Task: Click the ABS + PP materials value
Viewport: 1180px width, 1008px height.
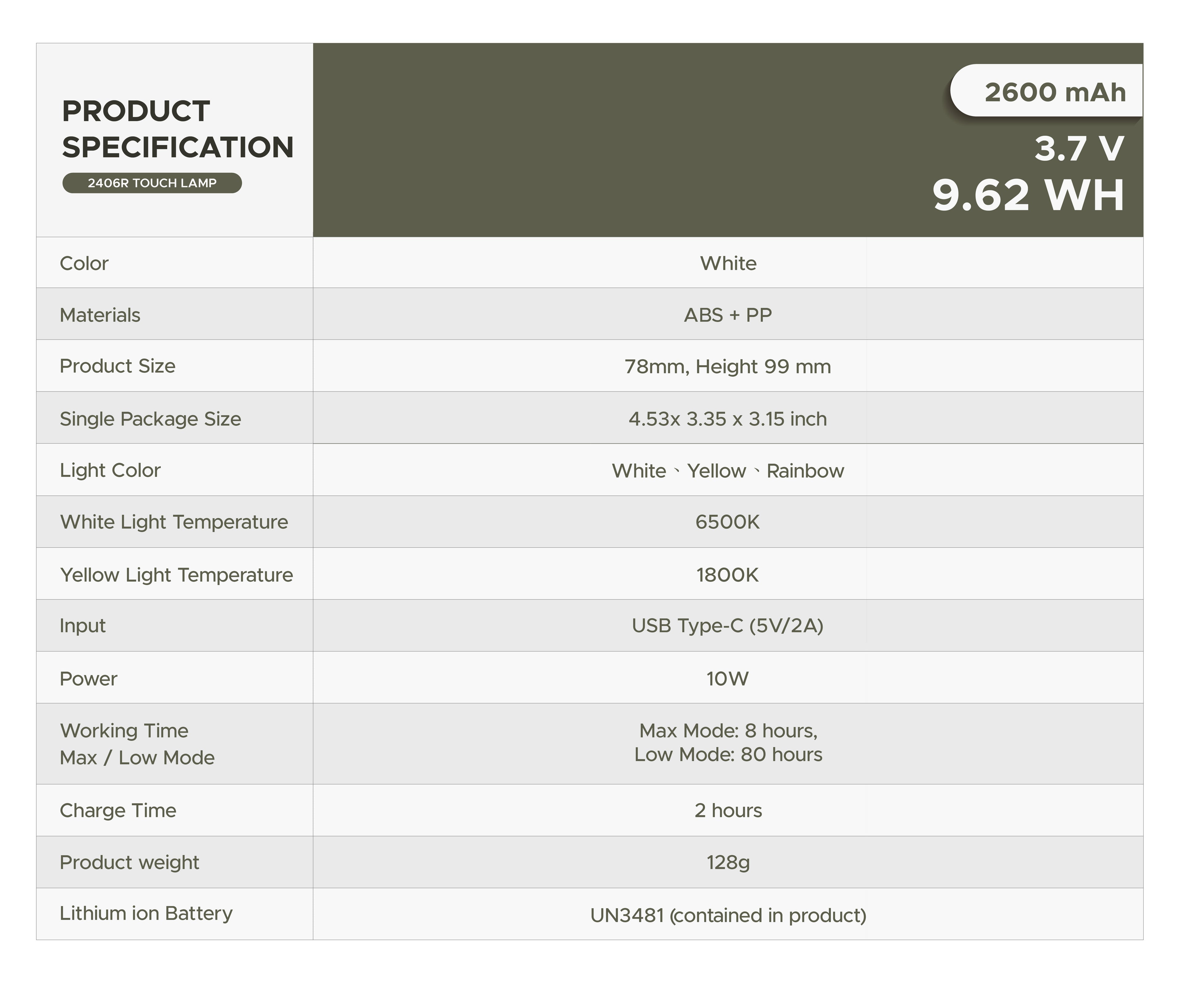Action: (728, 315)
